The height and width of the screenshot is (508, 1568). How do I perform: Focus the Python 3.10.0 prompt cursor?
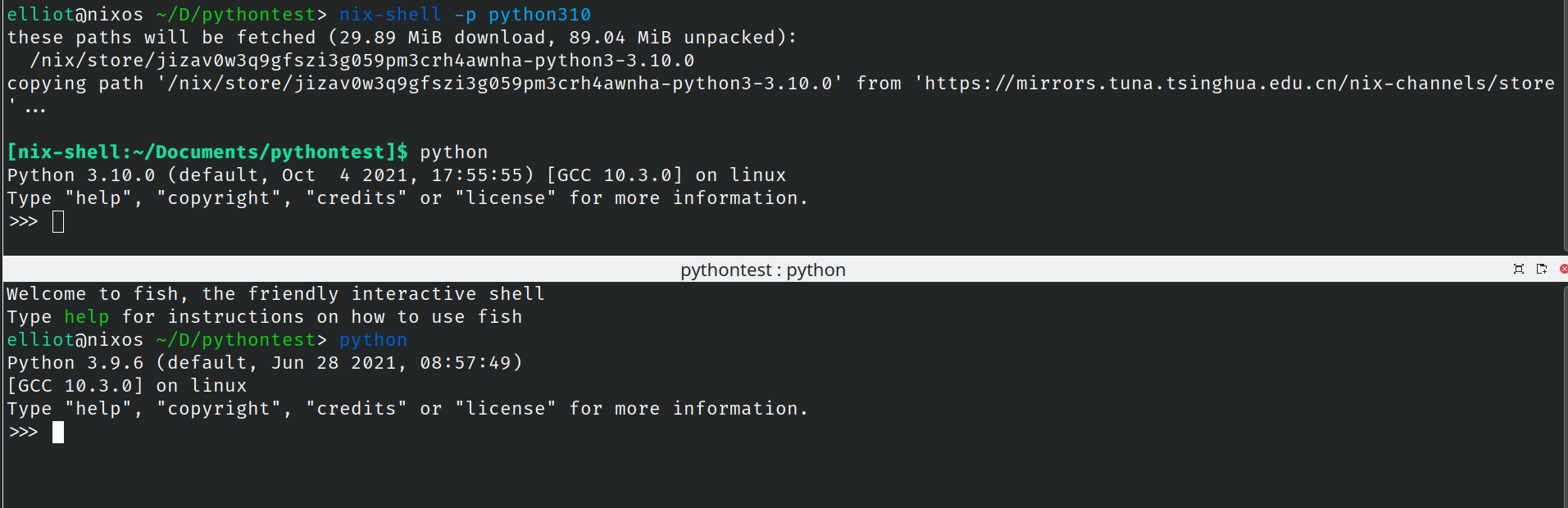click(x=58, y=221)
